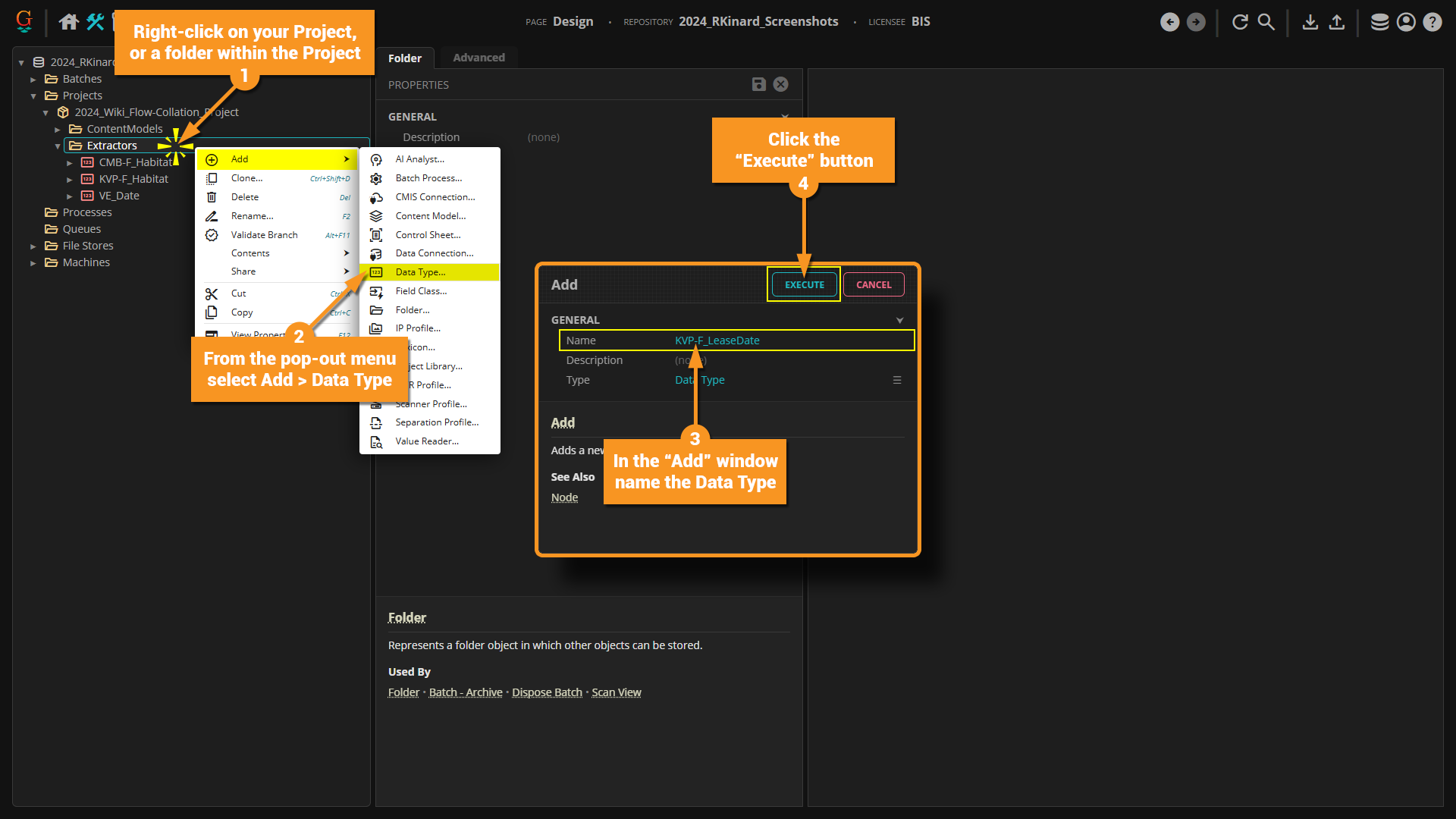The image size is (1456, 819).
Task: Save properties using the disk icon
Action: click(x=758, y=84)
